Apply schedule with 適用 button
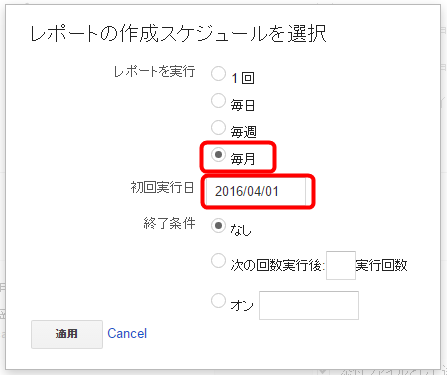Image resolution: width=447 pixels, height=375 pixels. tap(67, 334)
